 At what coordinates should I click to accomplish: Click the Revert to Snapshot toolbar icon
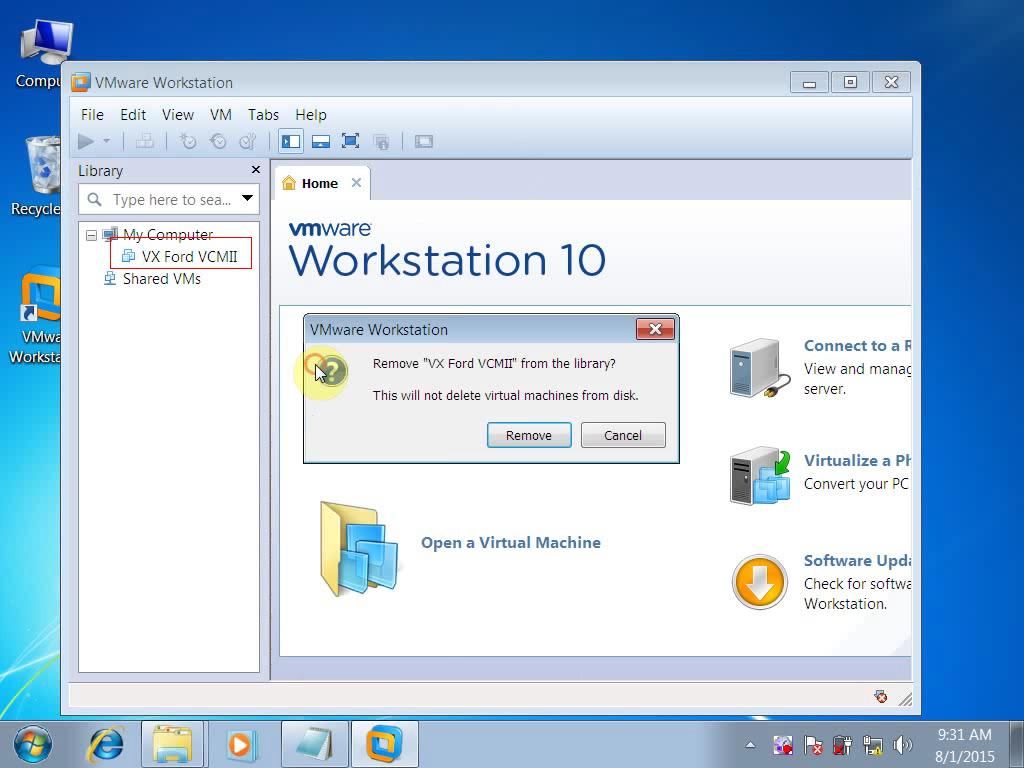pos(218,141)
